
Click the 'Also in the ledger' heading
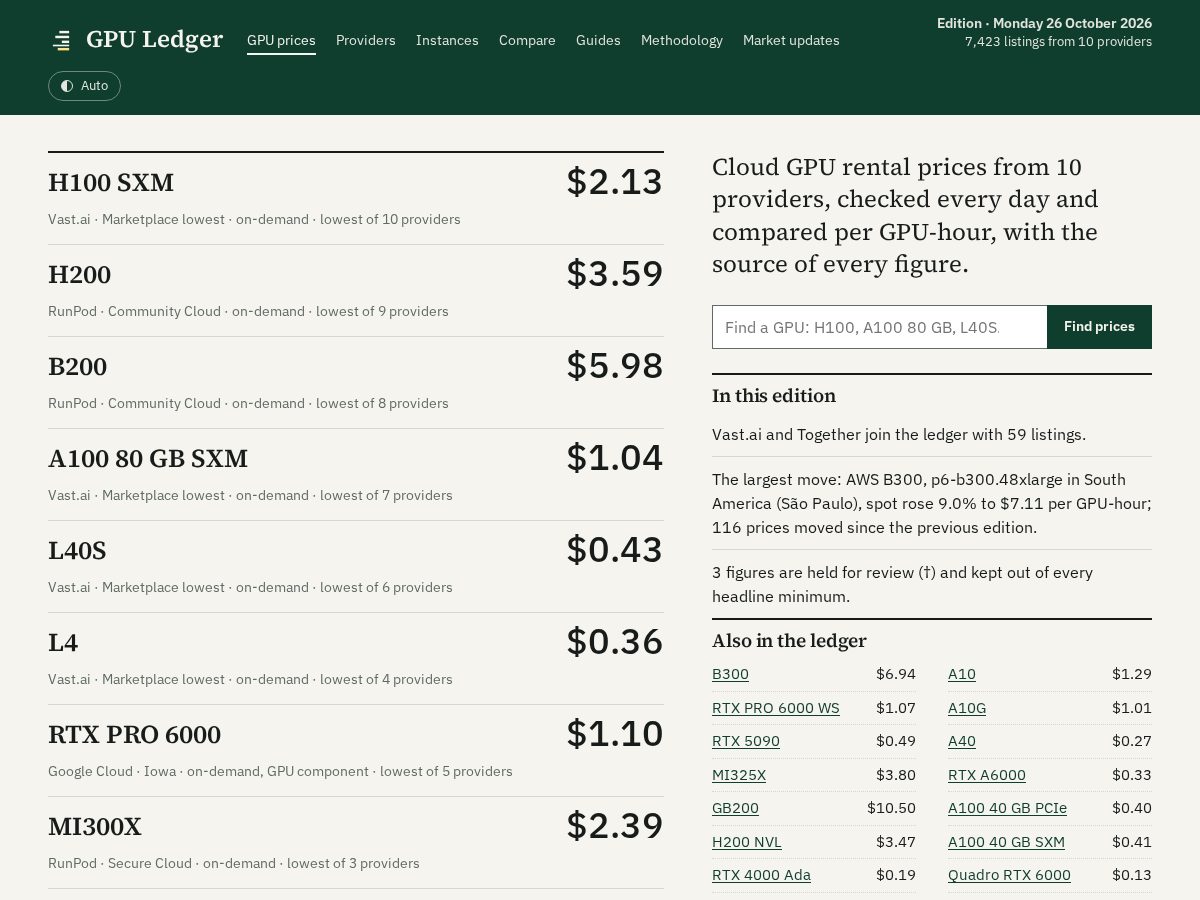(x=789, y=641)
